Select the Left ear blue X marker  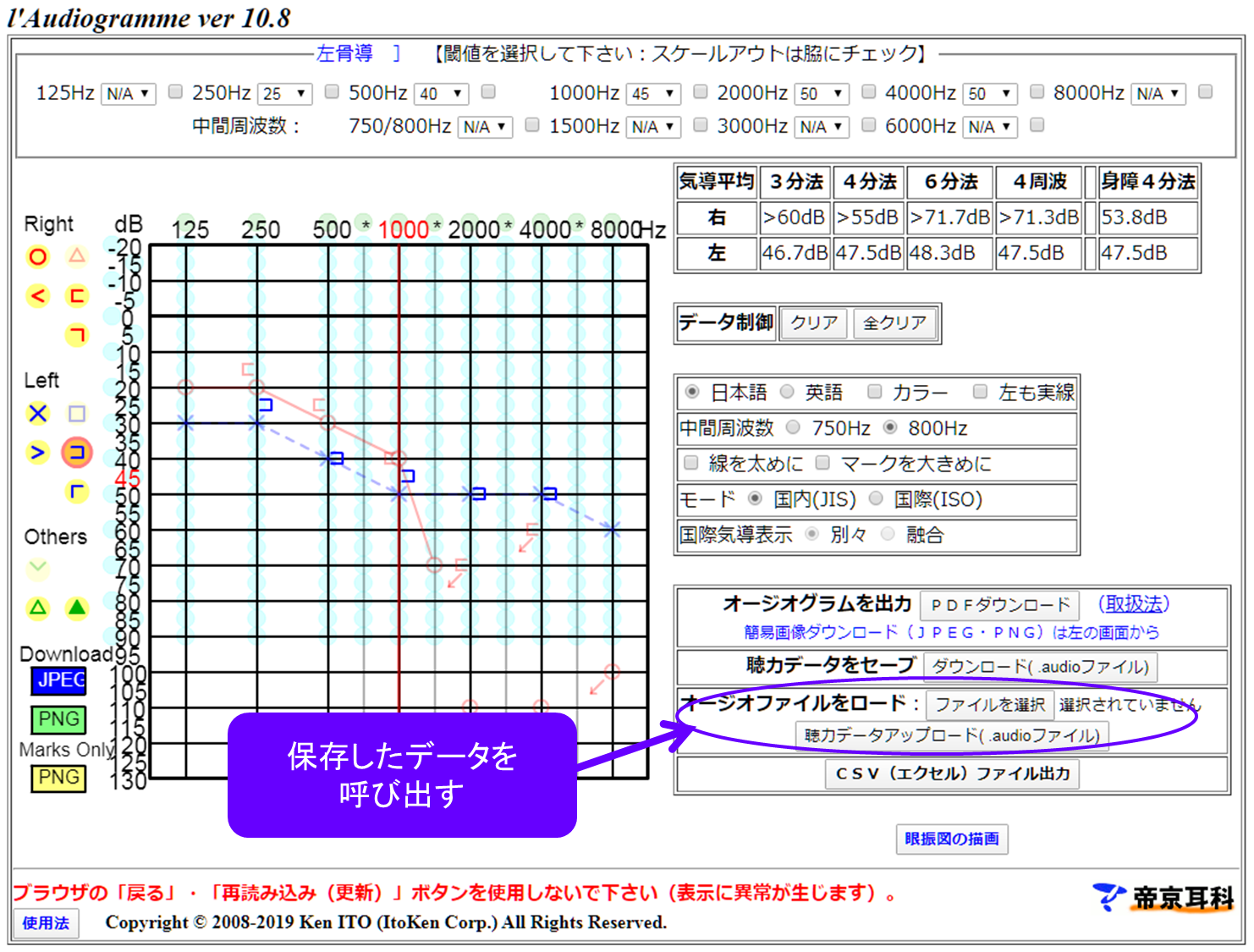[x=37, y=413]
